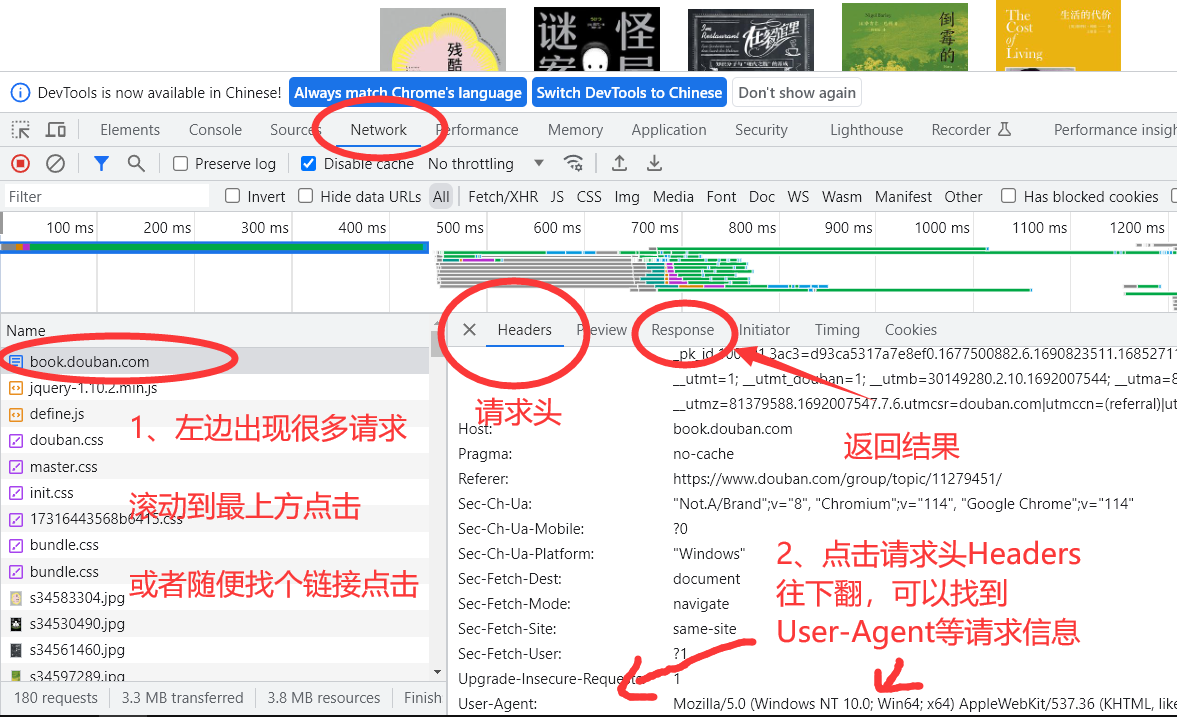1177x717 pixels.
Task: Filter requests by Media type
Action: point(673,197)
